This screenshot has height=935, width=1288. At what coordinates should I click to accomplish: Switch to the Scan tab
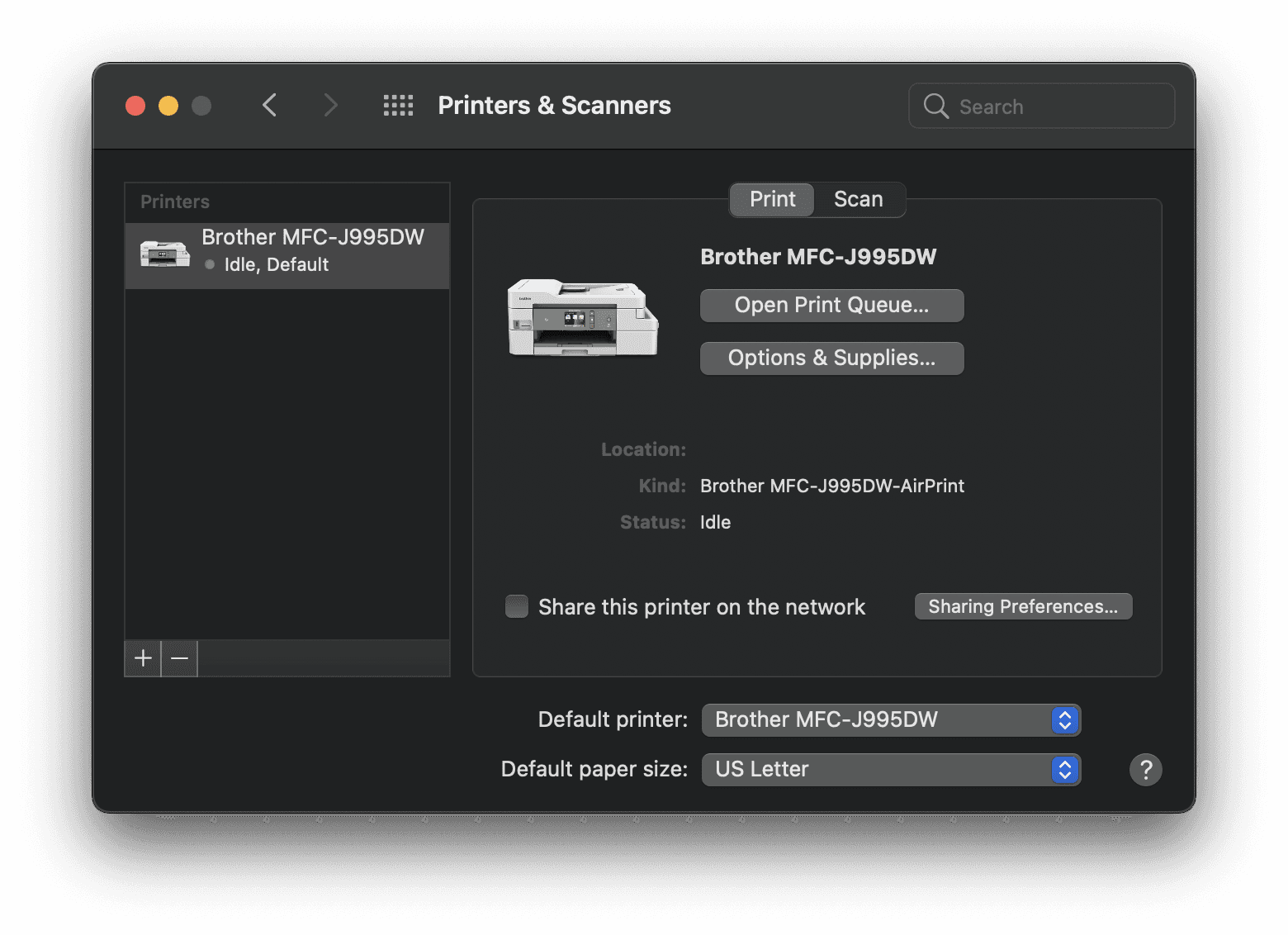point(858,200)
